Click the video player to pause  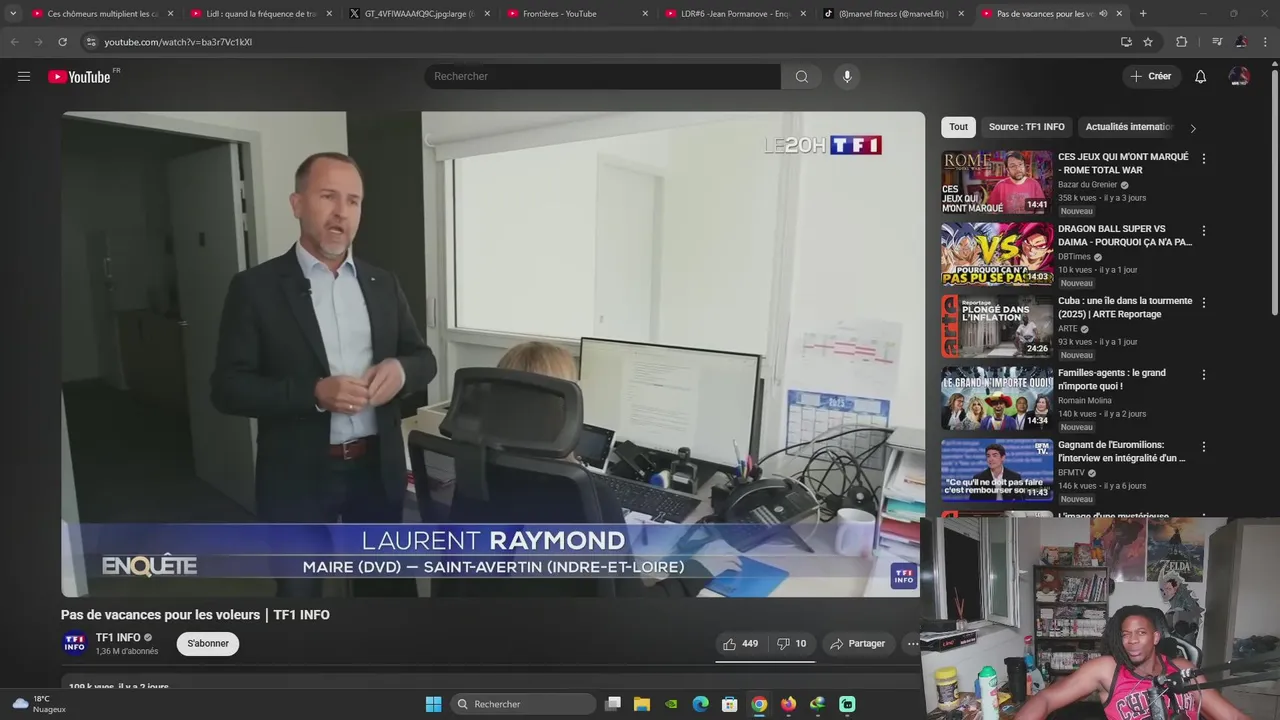click(x=493, y=354)
